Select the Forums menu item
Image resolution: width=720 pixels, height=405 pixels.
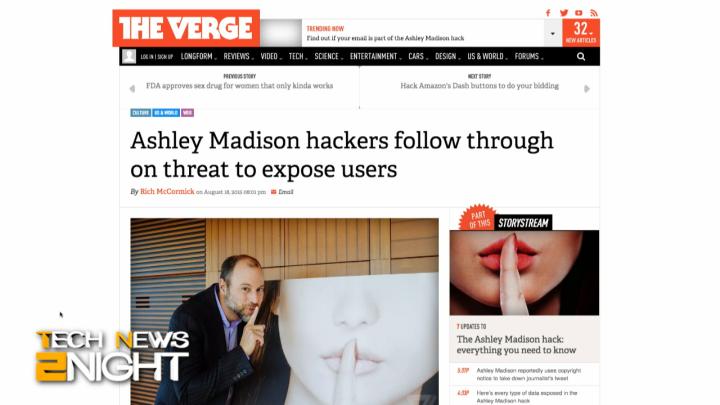[x=529, y=56]
